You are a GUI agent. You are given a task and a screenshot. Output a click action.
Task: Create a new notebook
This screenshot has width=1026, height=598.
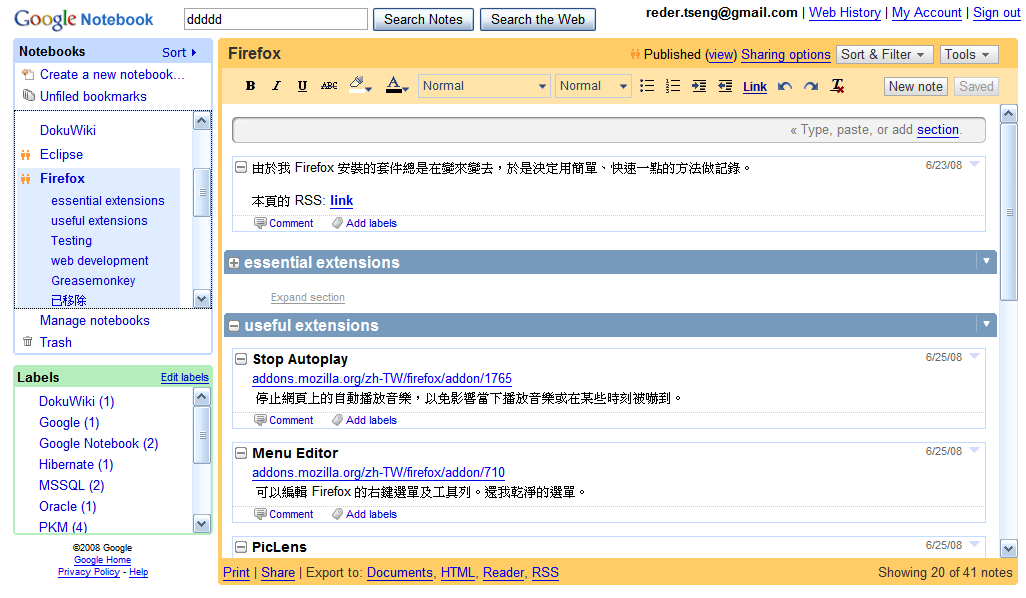click(x=112, y=75)
